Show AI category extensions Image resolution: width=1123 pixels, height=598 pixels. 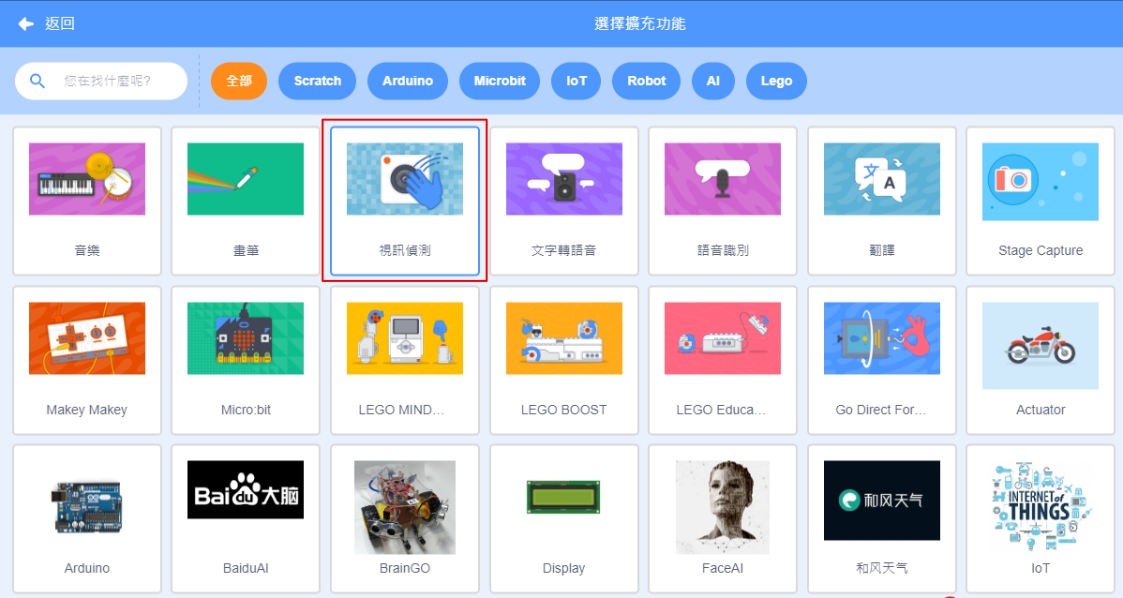point(713,81)
